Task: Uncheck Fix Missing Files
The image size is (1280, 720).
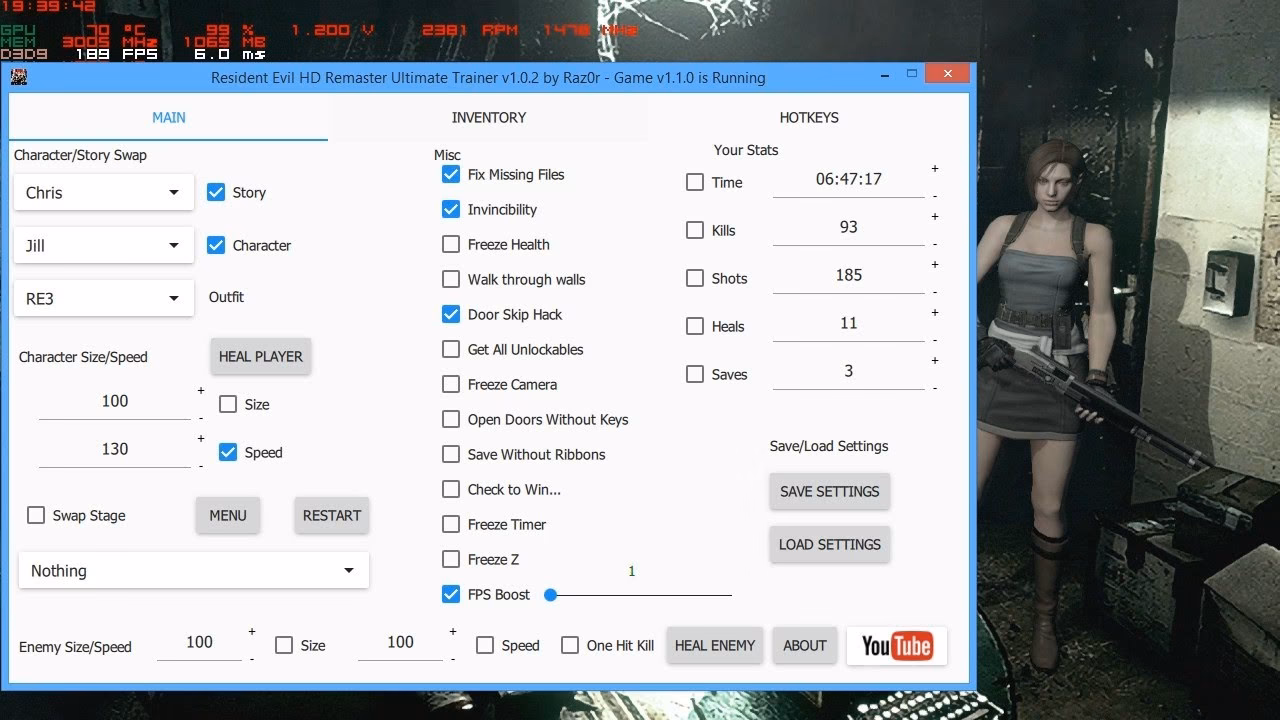Action: coord(451,174)
